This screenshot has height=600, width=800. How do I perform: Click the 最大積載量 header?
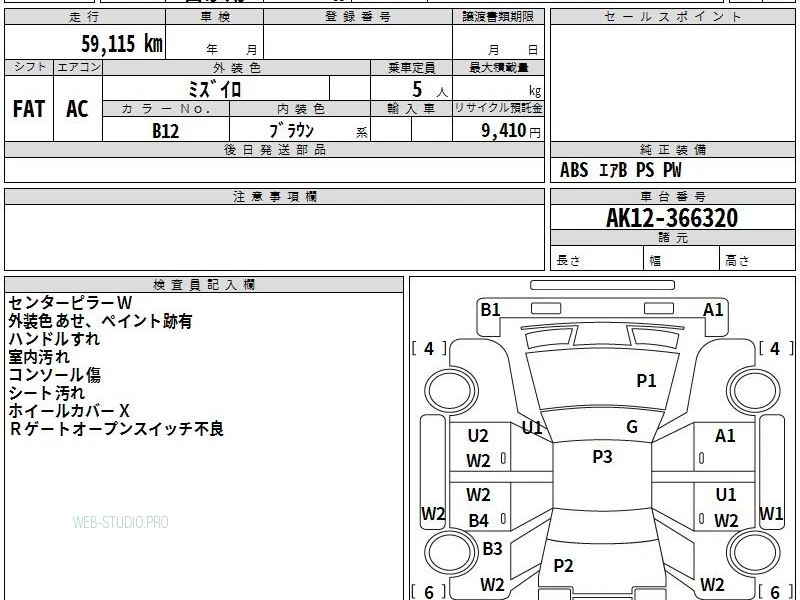point(498,67)
